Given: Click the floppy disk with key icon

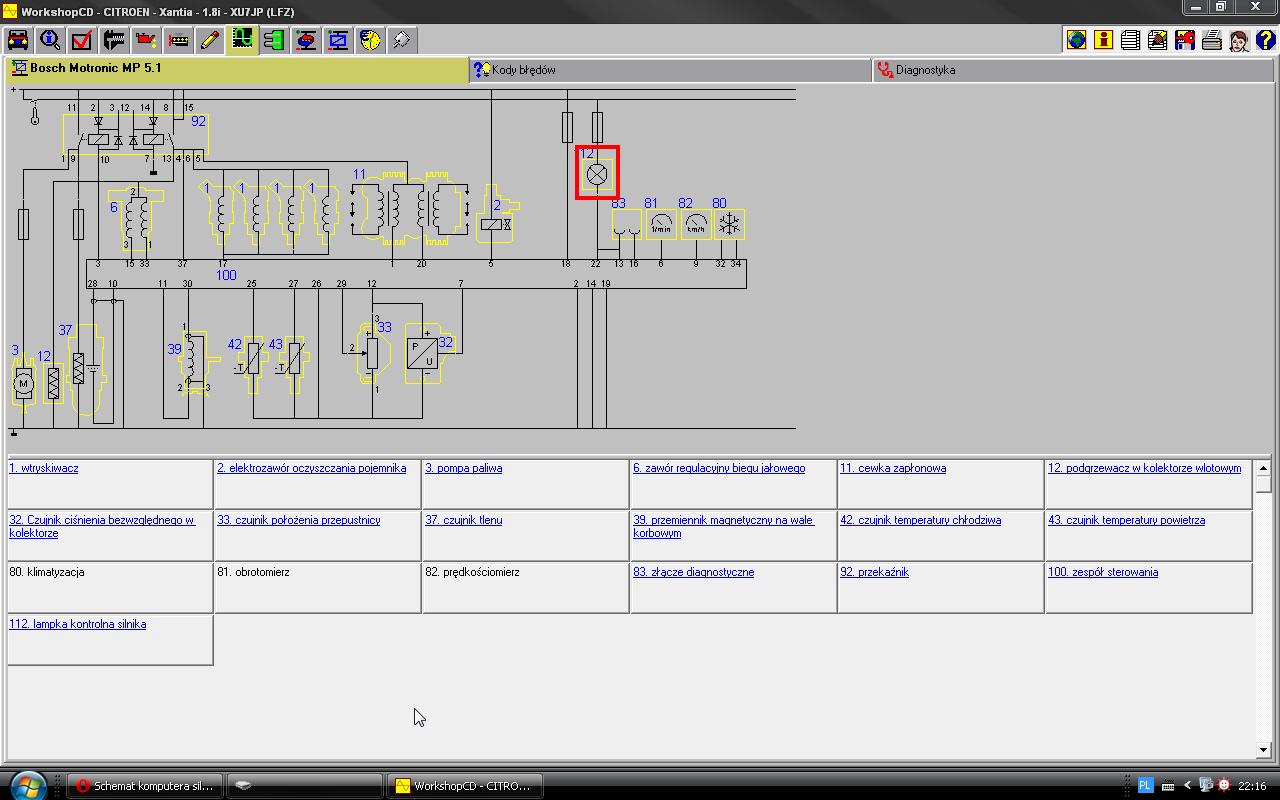Looking at the screenshot, I should coord(1184,40).
